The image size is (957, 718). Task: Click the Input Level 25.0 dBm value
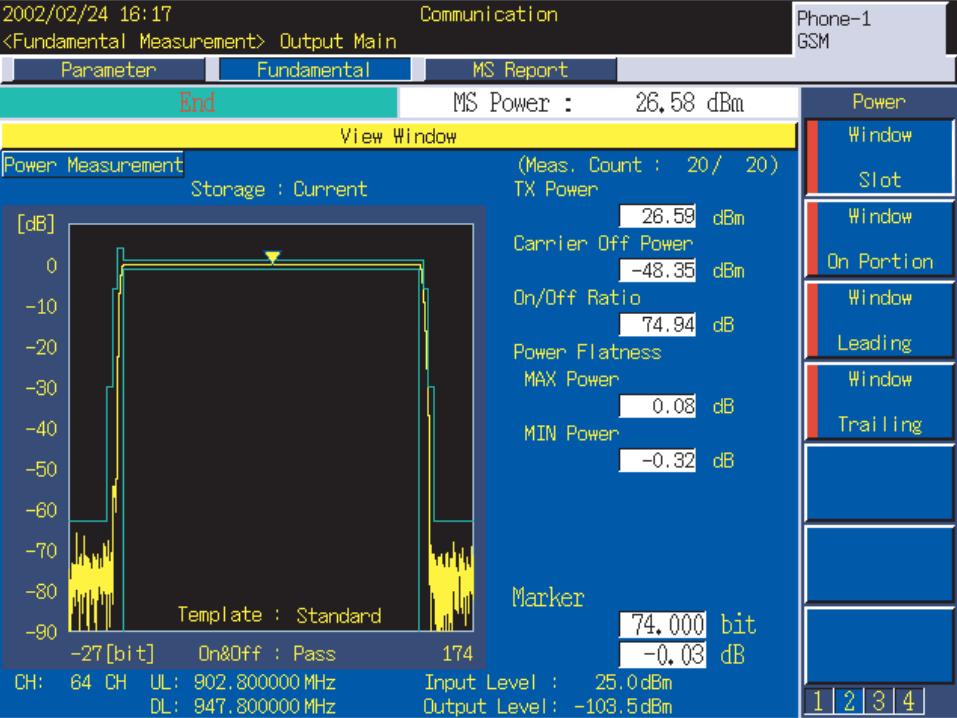pyautogui.click(x=548, y=683)
